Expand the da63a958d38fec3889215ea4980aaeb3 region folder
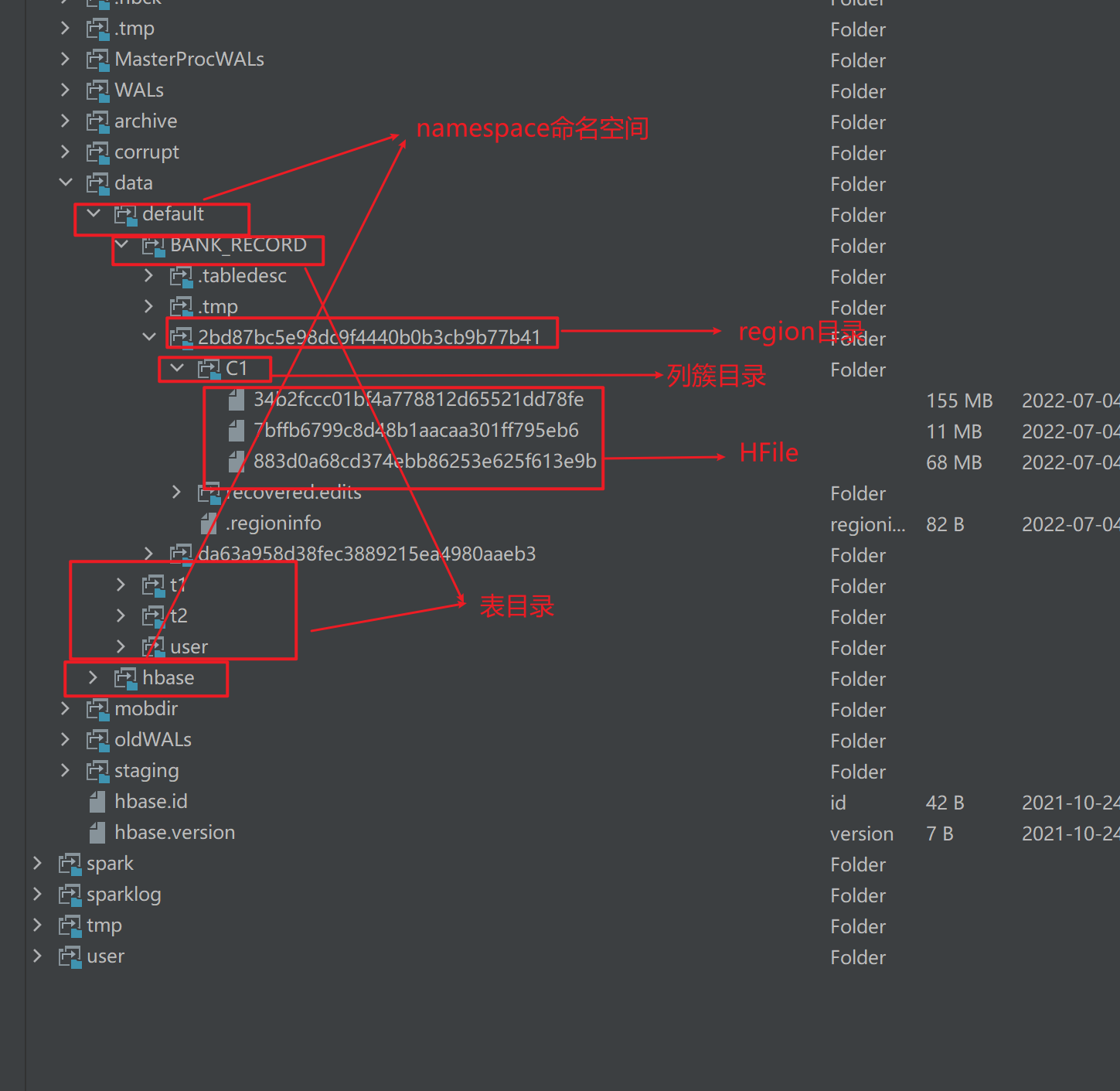Screen dimensions: 1120x1091 pyautogui.click(x=148, y=554)
